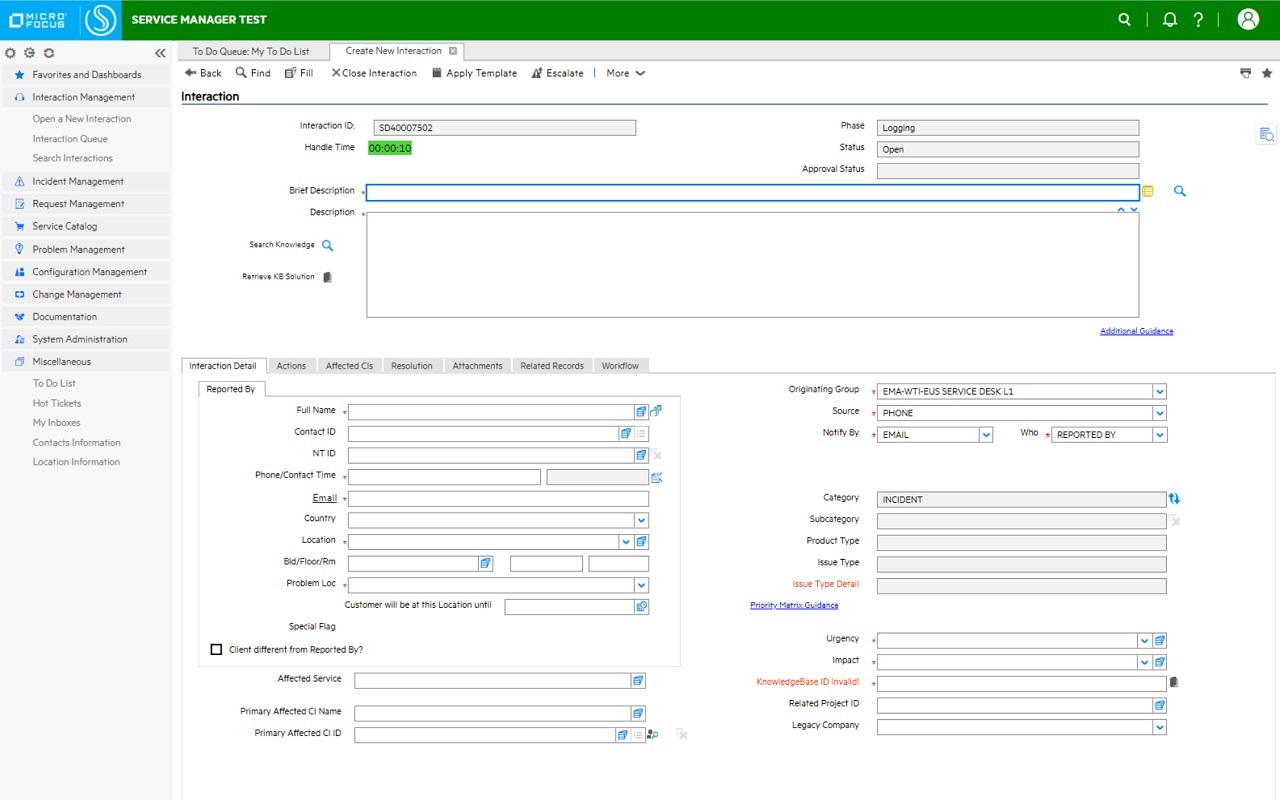This screenshot has height=800, width=1280.
Task: Click the fill icon next to Urgency
Action: point(1160,640)
